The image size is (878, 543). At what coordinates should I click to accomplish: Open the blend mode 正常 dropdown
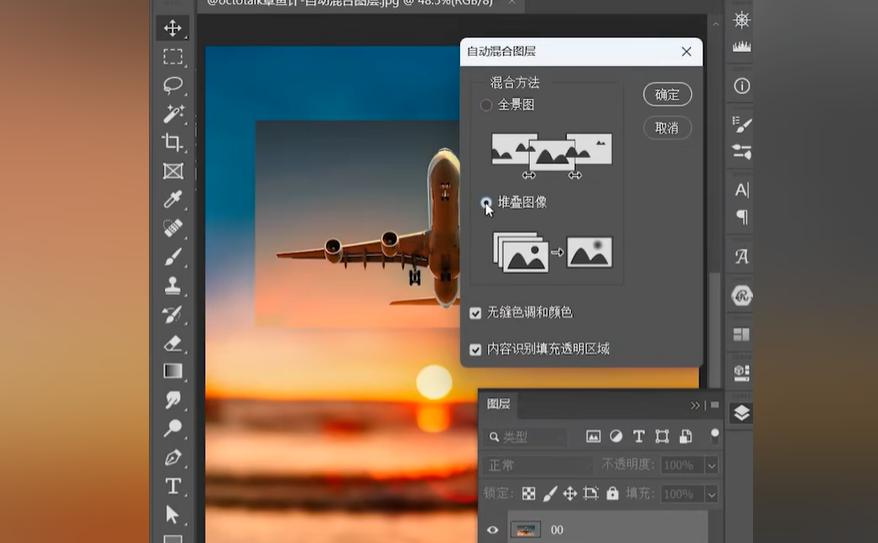tap(538, 466)
